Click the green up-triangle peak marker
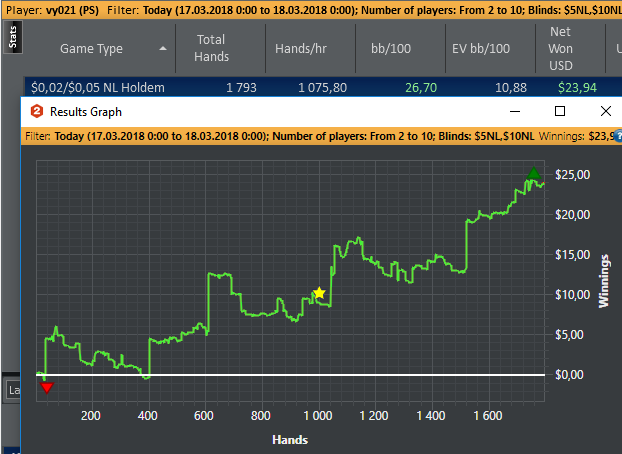622x454 pixels. coord(534,173)
